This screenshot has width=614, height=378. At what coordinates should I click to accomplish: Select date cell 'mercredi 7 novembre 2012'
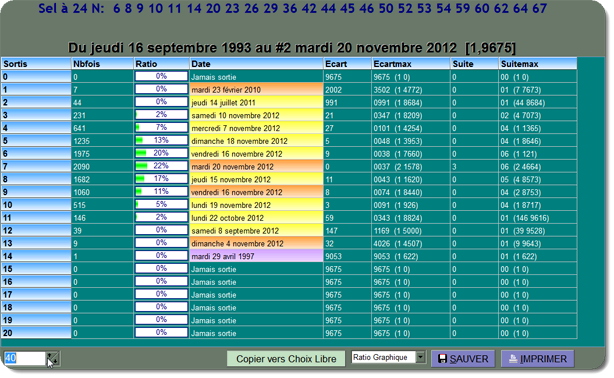tap(256, 128)
